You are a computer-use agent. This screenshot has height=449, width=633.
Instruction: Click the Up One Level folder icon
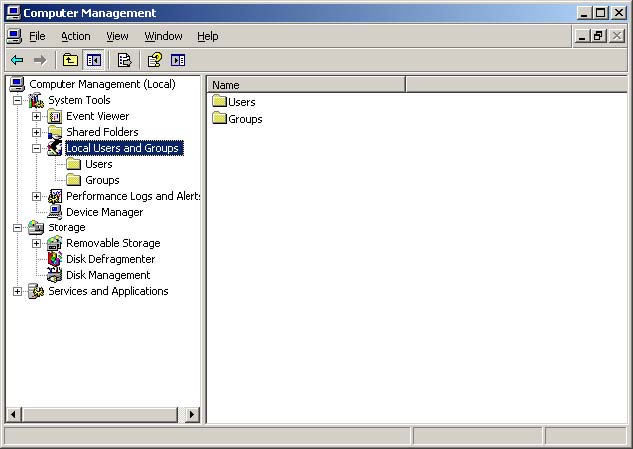pos(71,61)
